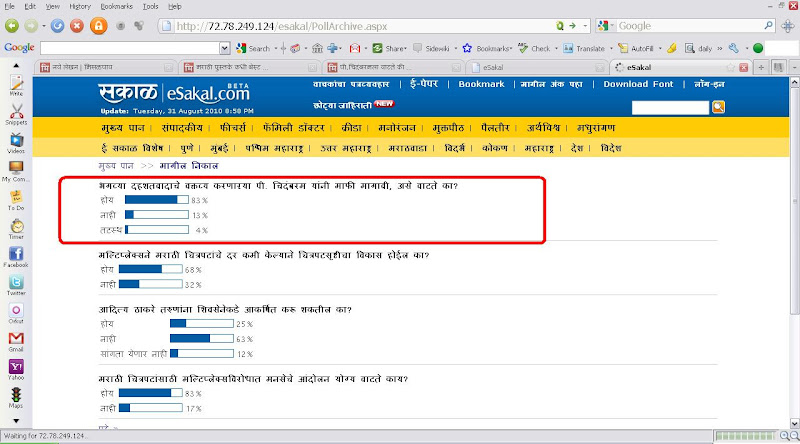Open the Help menu
This screenshot has width=800, height=444.
click(174, 6)
